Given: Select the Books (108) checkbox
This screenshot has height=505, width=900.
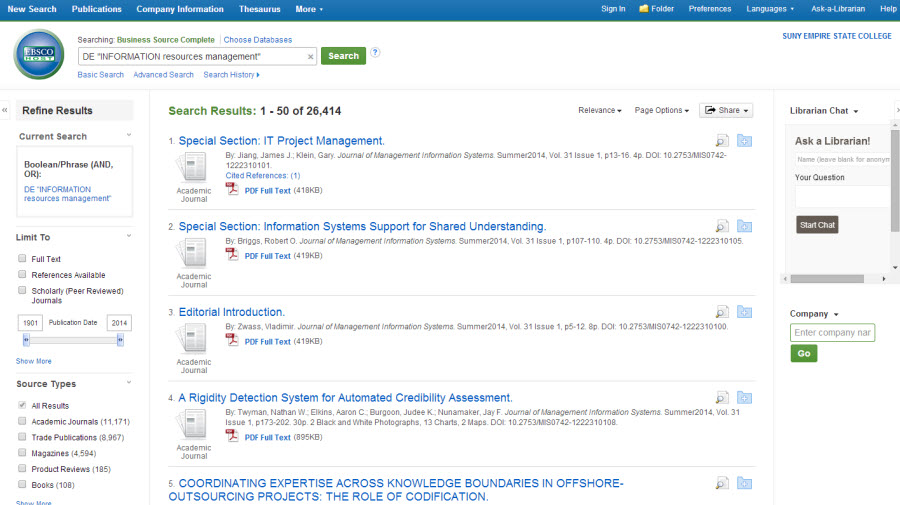Looking at the screenshot, I should click(22, 484).
